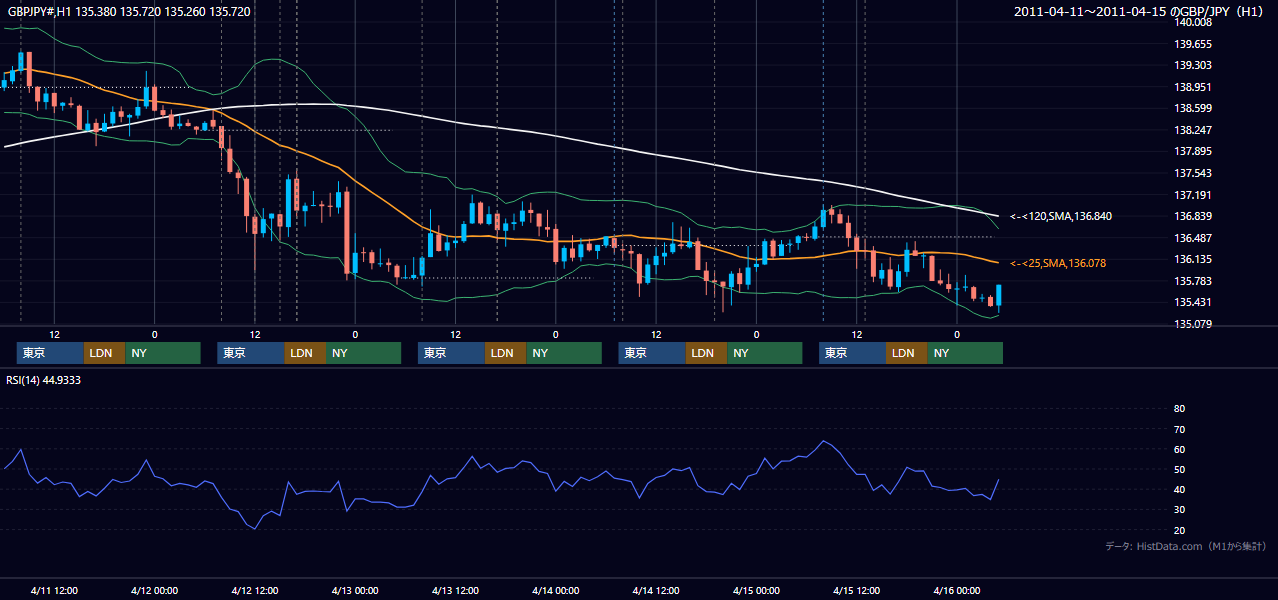Click price axis label 139.655
The image size is (1278, 600).
click(x=1193, y=44)
